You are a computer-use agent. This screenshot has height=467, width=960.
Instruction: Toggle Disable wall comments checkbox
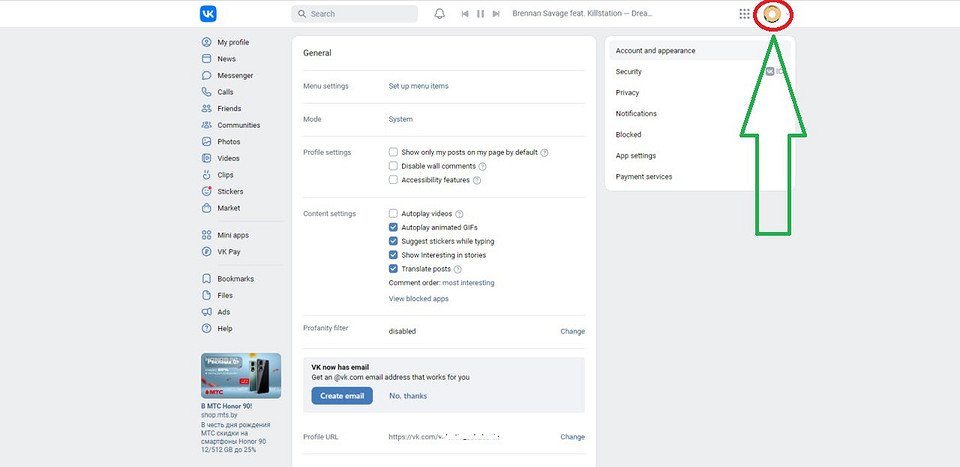click(393, 166)
